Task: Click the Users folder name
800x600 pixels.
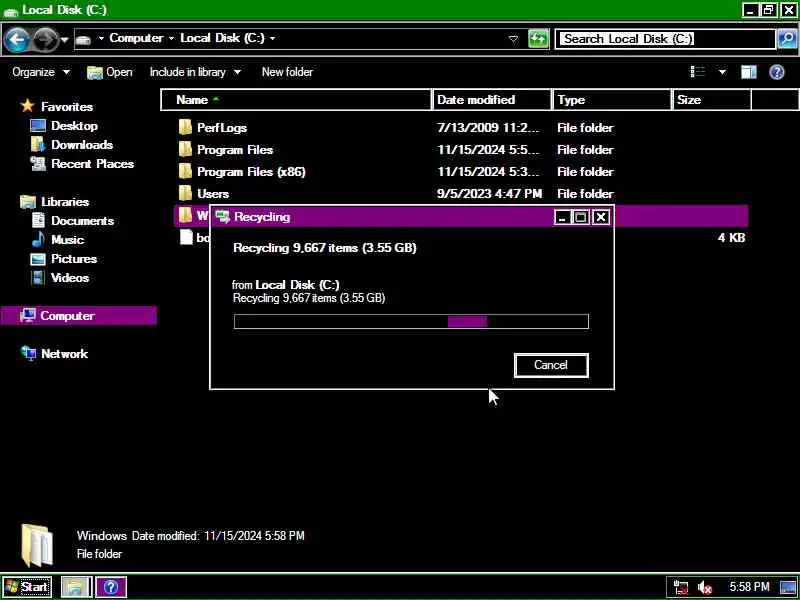Action: [213, 194]
